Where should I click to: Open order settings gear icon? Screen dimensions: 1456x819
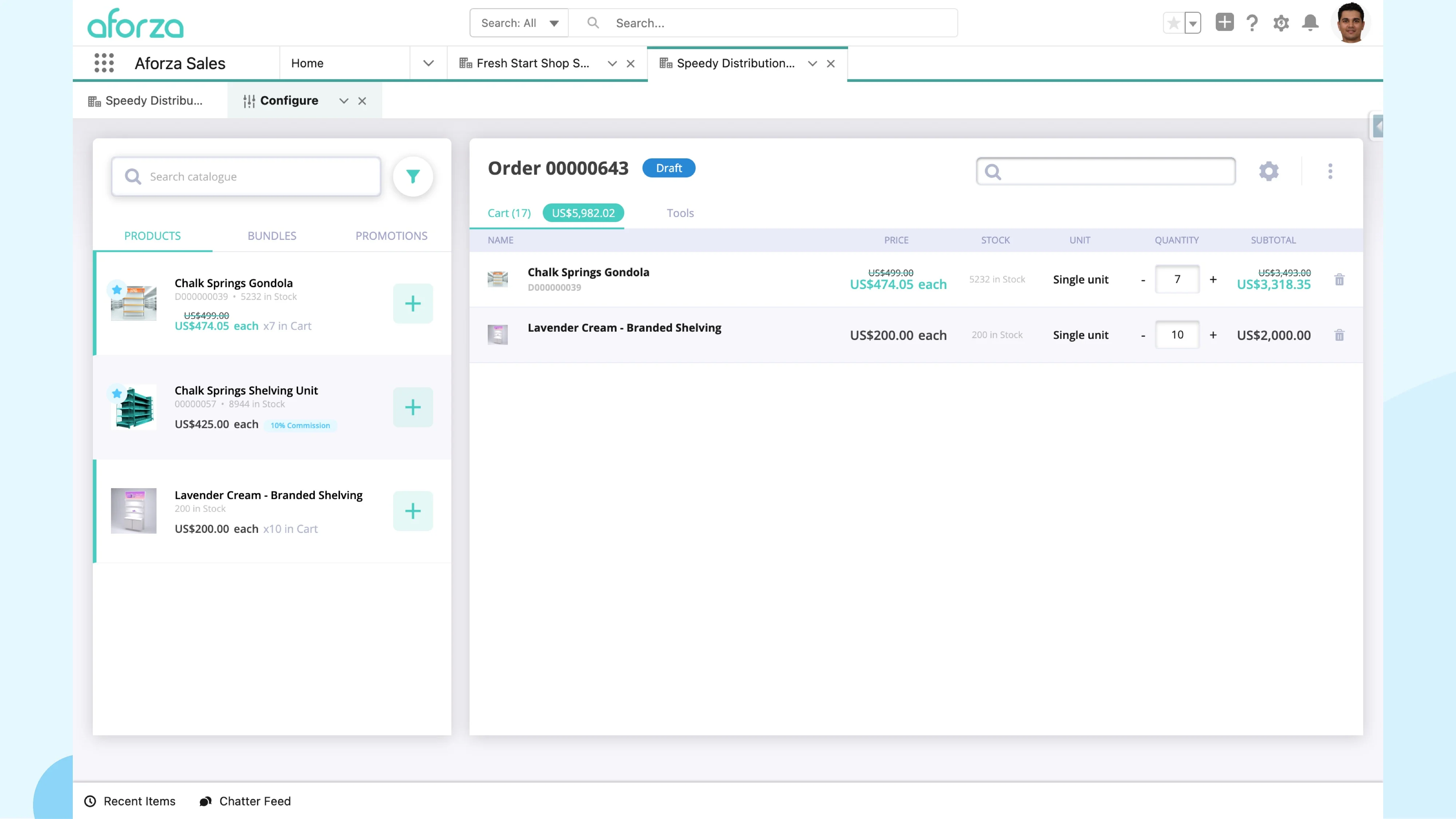pos(1269,171)
